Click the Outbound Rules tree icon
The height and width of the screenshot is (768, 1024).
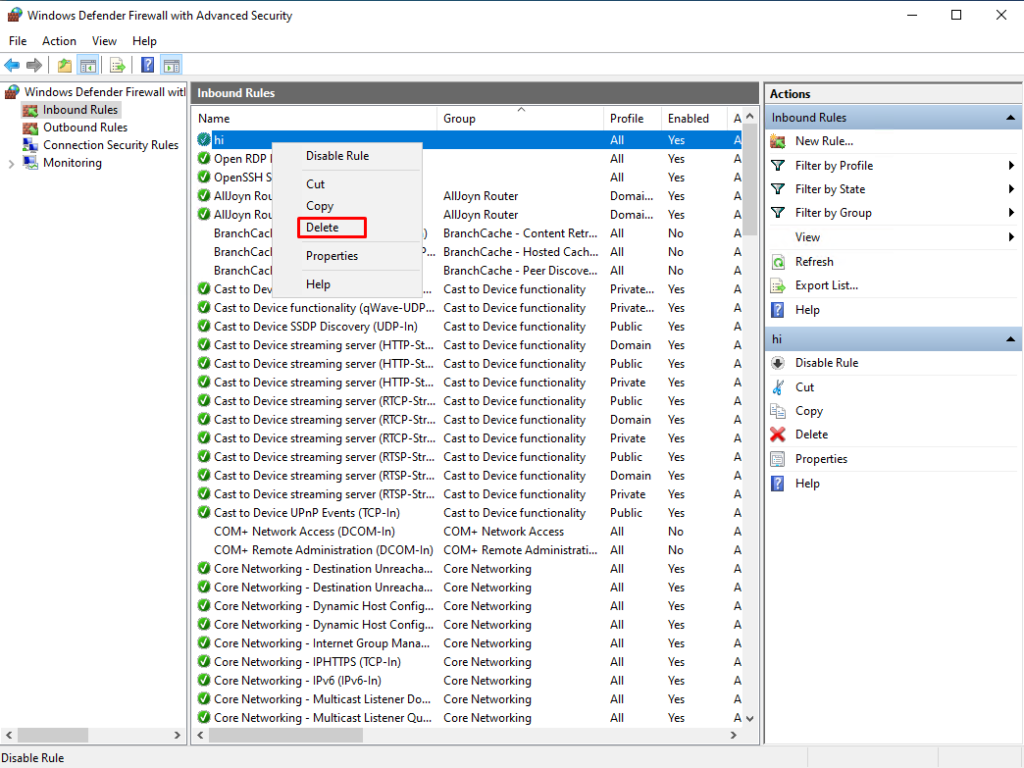30,127
